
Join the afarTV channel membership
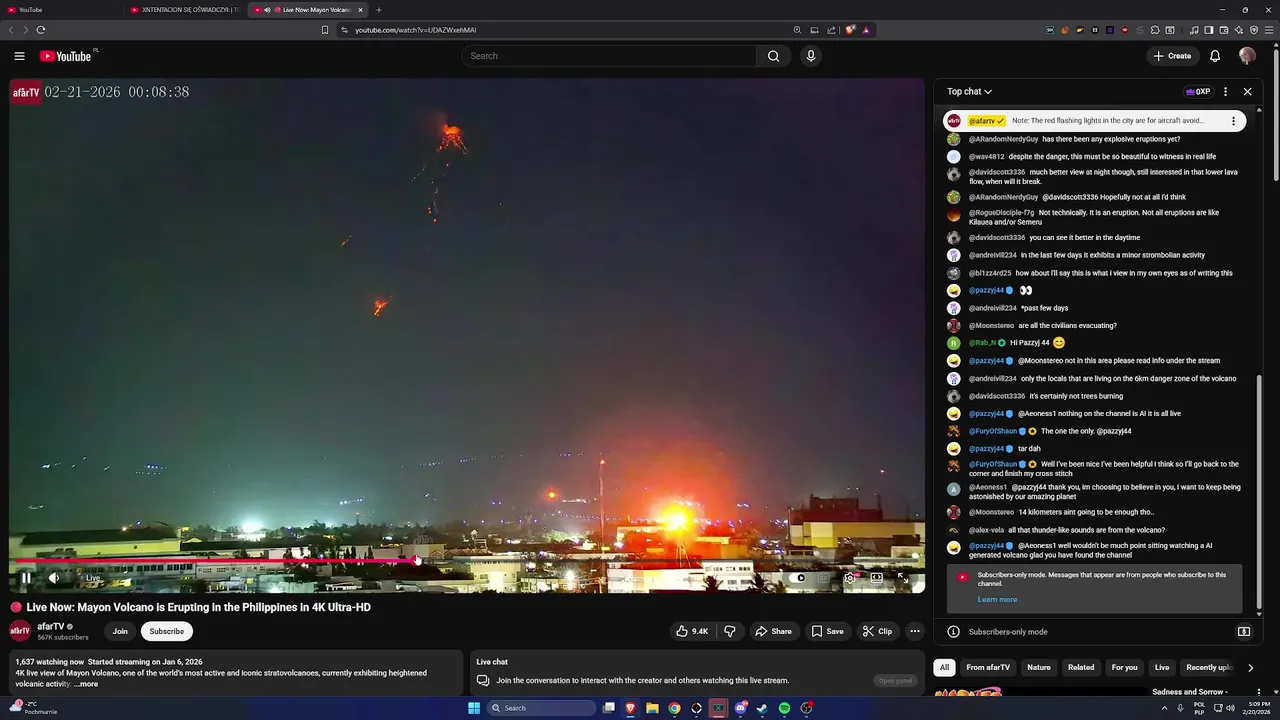(x=120, y=631)
